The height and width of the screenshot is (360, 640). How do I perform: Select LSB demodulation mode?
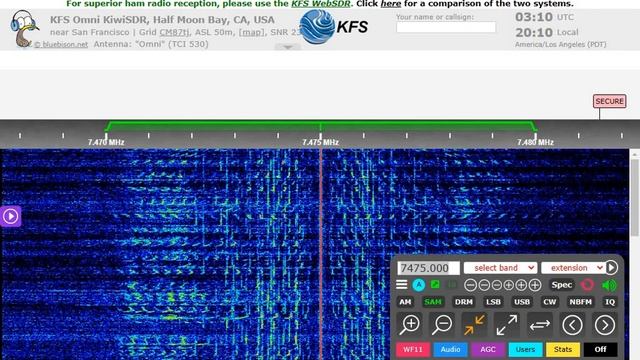click(493, 302)
